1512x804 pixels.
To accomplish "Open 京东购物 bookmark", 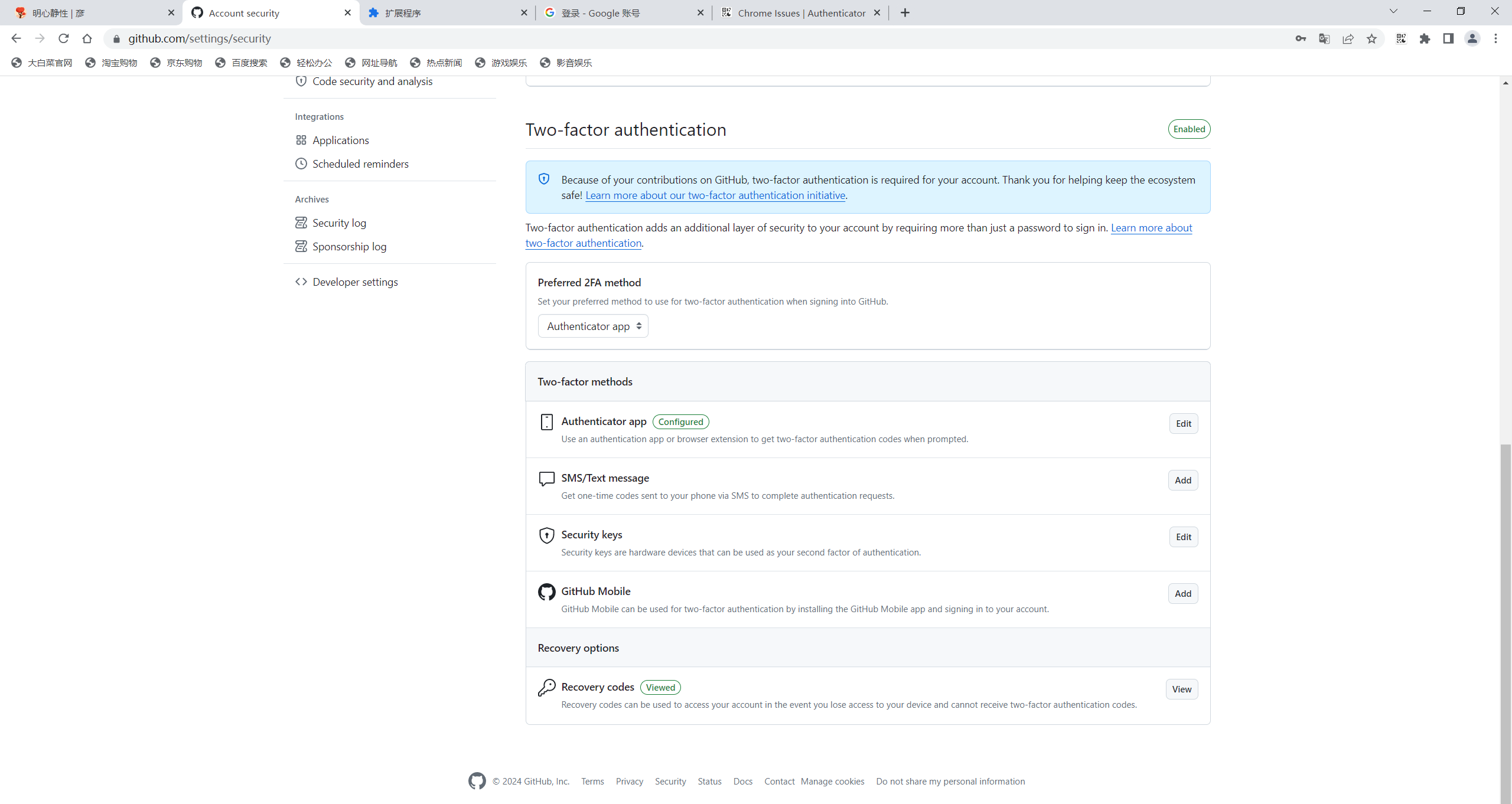I will coord(177,63).
